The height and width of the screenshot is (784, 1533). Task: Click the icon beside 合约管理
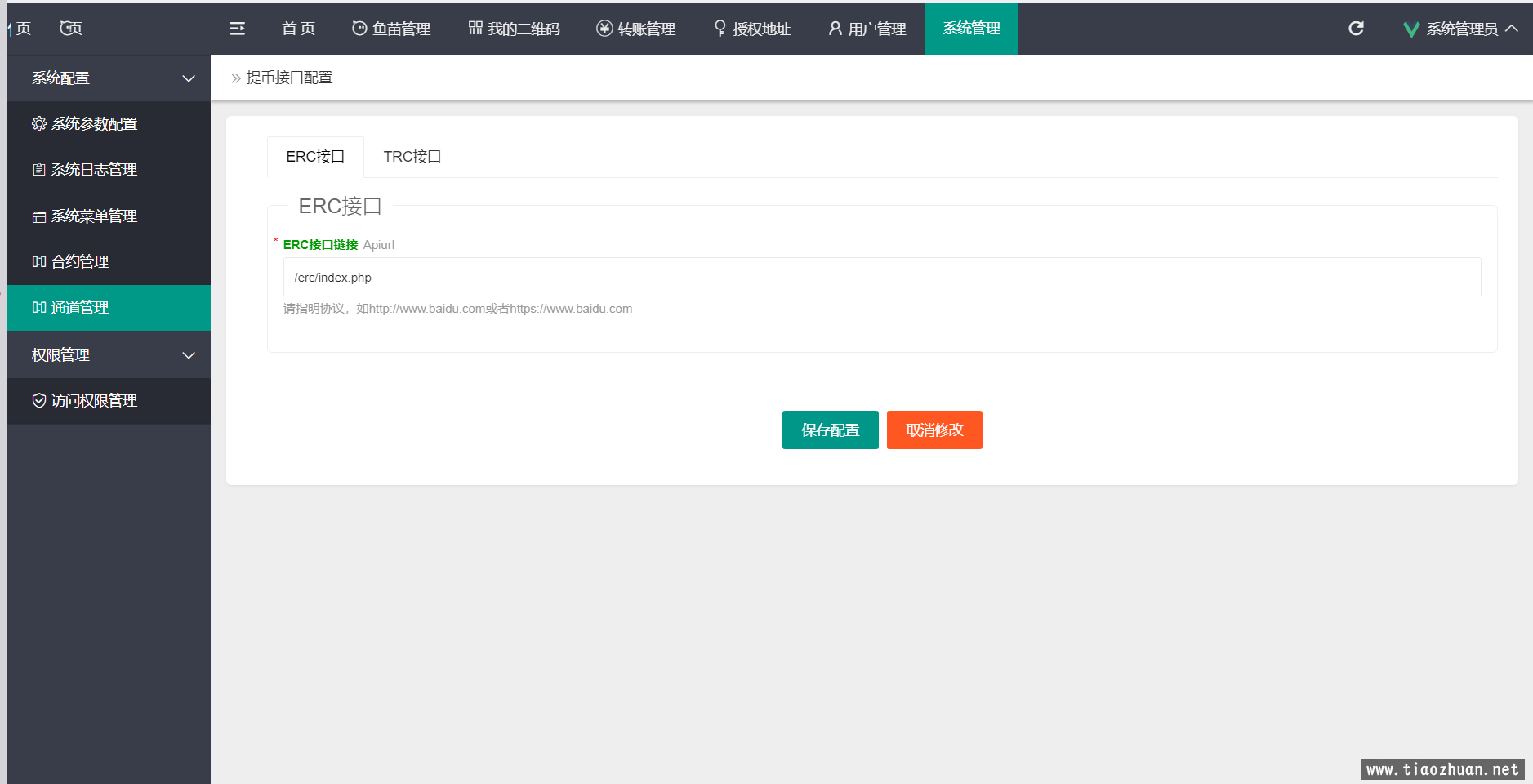point(38,262)
